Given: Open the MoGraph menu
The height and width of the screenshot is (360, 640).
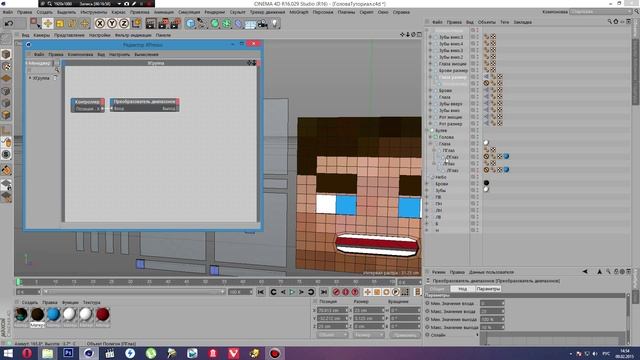Looking at the screenshot, I should [x=299, y=12].
